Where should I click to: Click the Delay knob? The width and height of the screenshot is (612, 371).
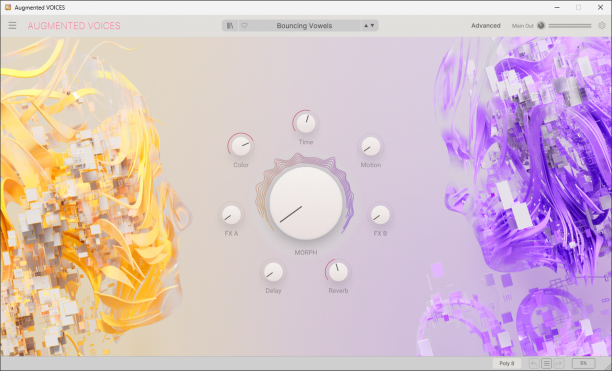click(273, 272)
